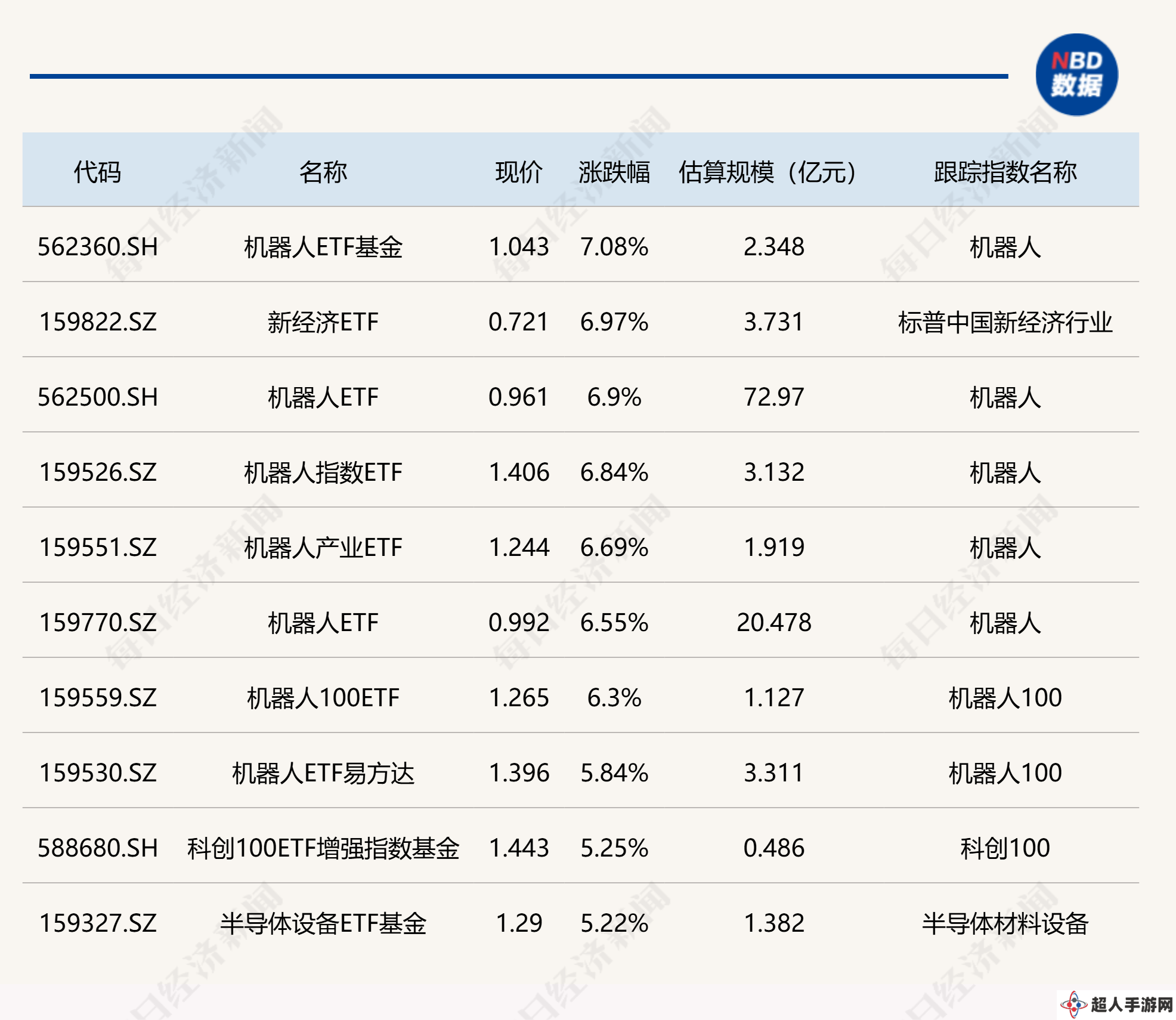
Task: Click the price 1.396
Action: 519,773
